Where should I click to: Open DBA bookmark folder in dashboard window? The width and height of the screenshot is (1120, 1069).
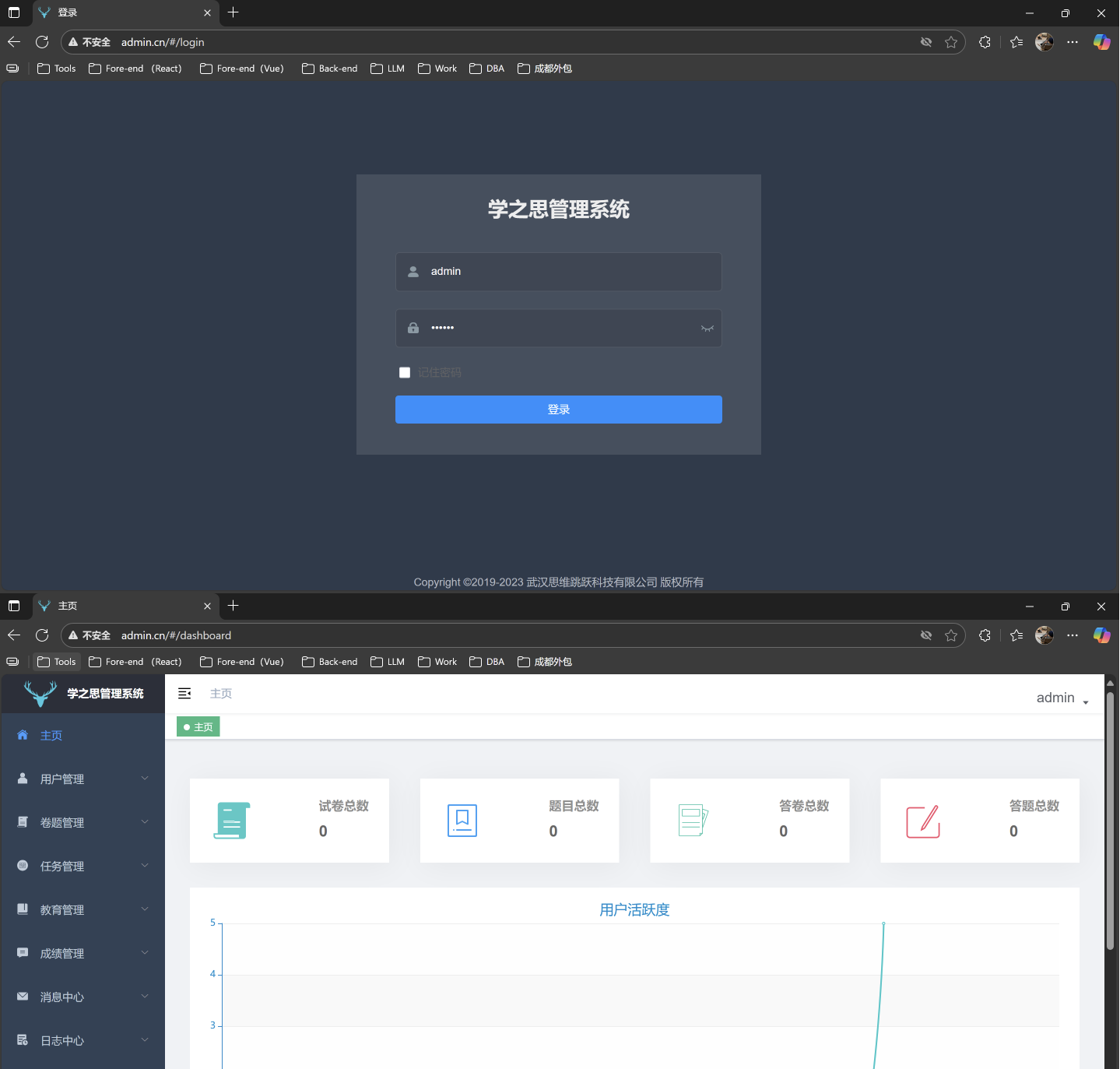click(487, 662)
